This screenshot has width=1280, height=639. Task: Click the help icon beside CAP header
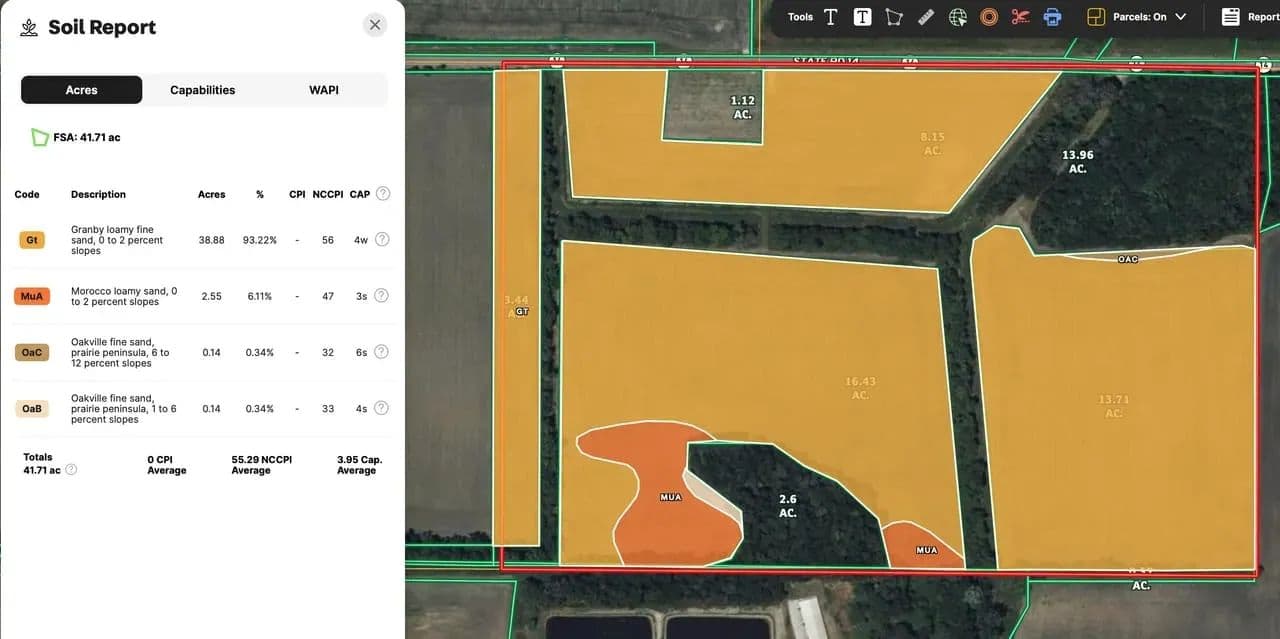(382, 194)
